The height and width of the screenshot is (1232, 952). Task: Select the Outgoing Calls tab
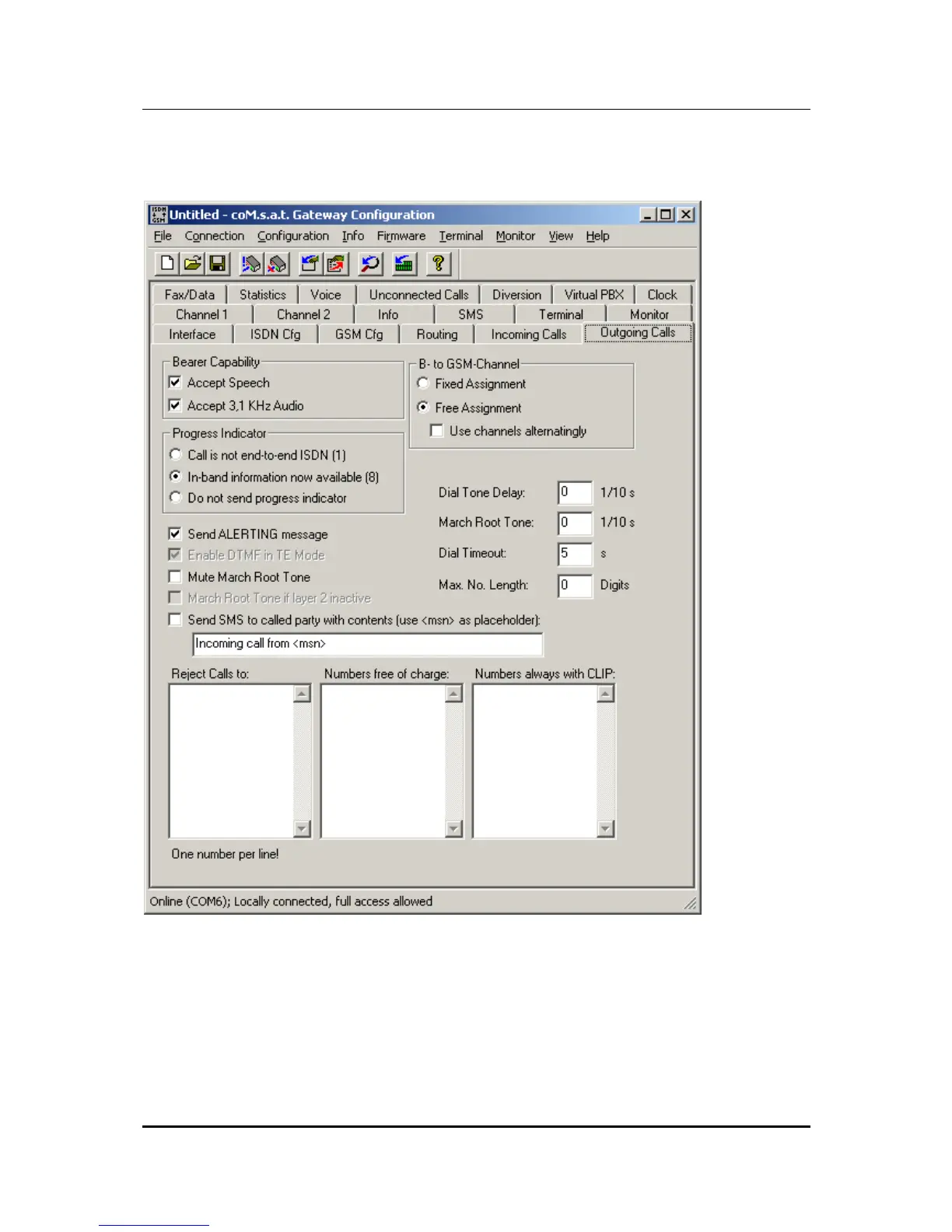click(638, 333)
